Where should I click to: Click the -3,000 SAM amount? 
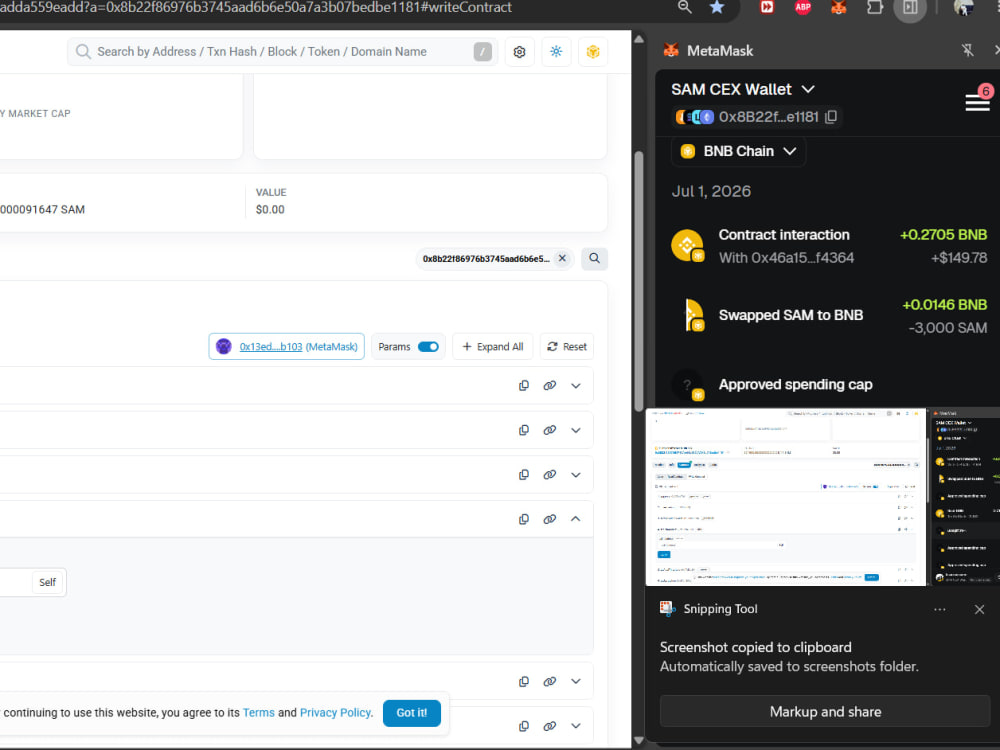pos(947,328)
